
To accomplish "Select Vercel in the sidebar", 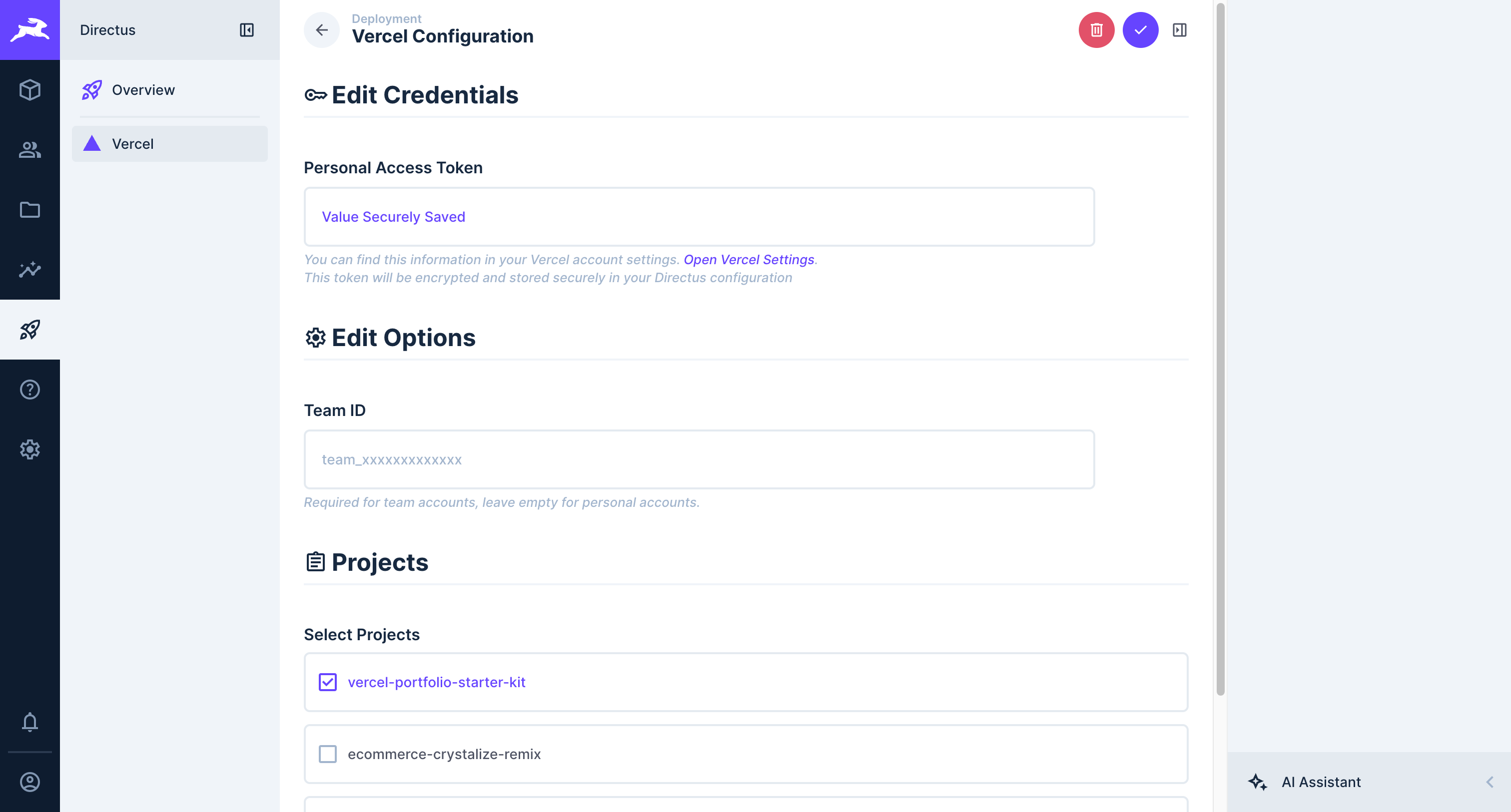I will pos(132,144).
